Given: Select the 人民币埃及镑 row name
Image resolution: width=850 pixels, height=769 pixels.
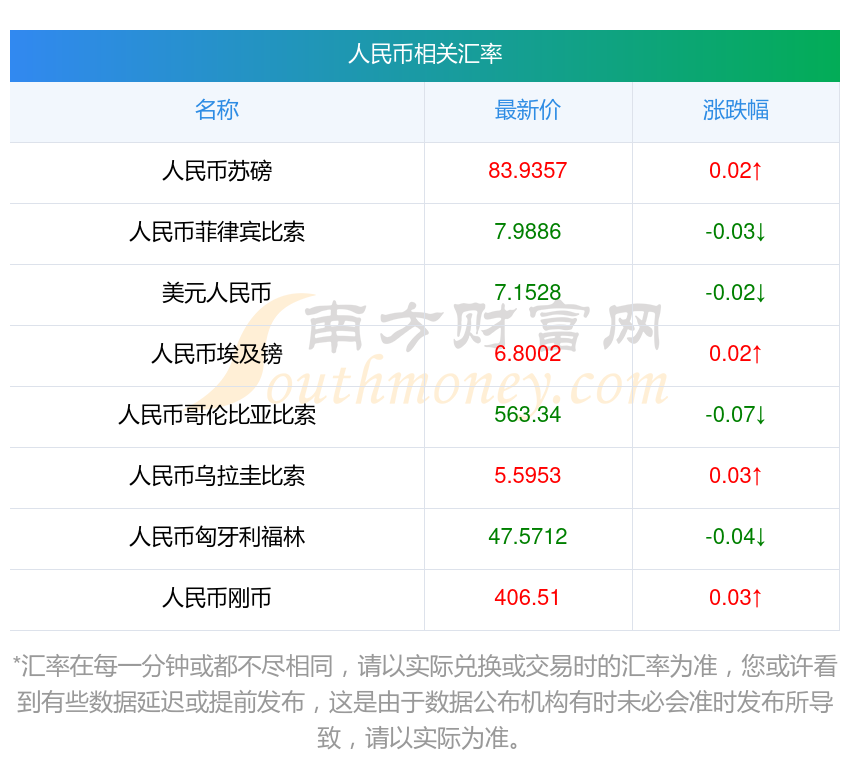Looking at the screenshot, I should [217, 354].
